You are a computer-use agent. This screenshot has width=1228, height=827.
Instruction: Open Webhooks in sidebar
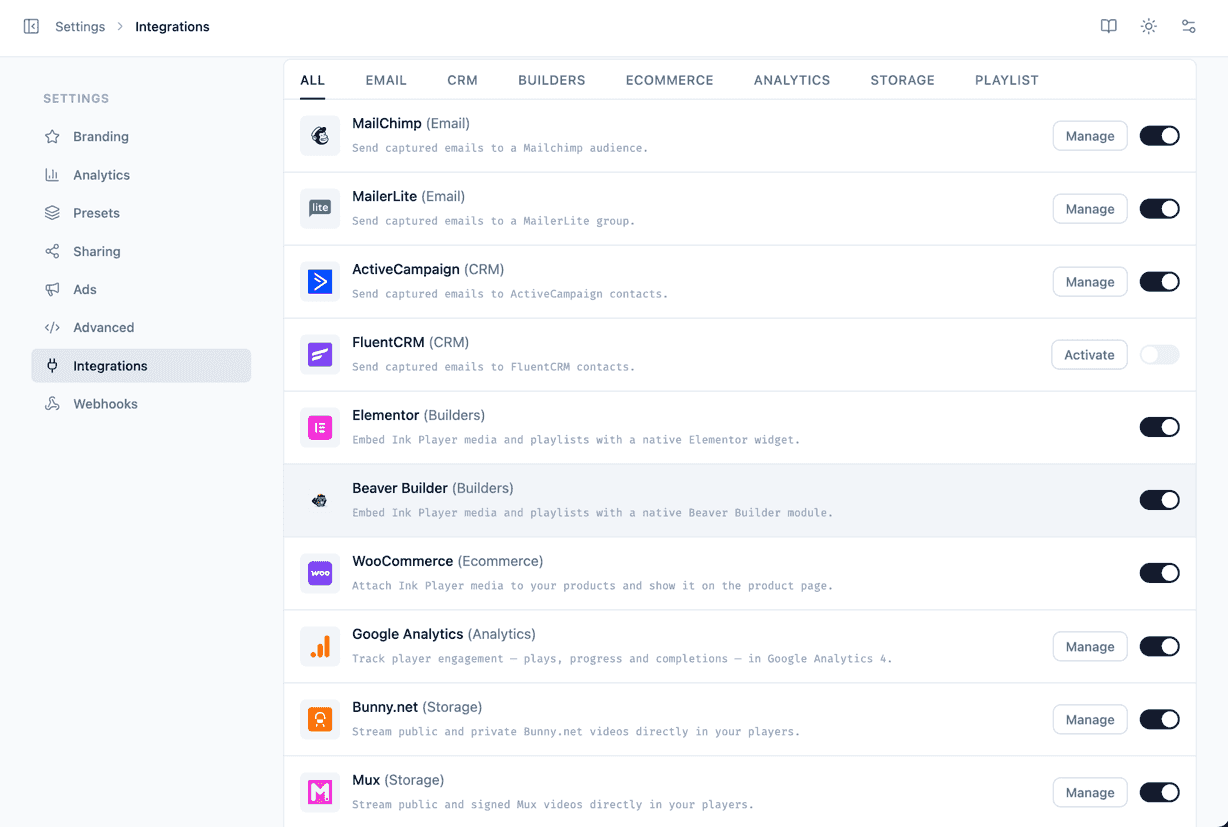(x=141, y=404)
